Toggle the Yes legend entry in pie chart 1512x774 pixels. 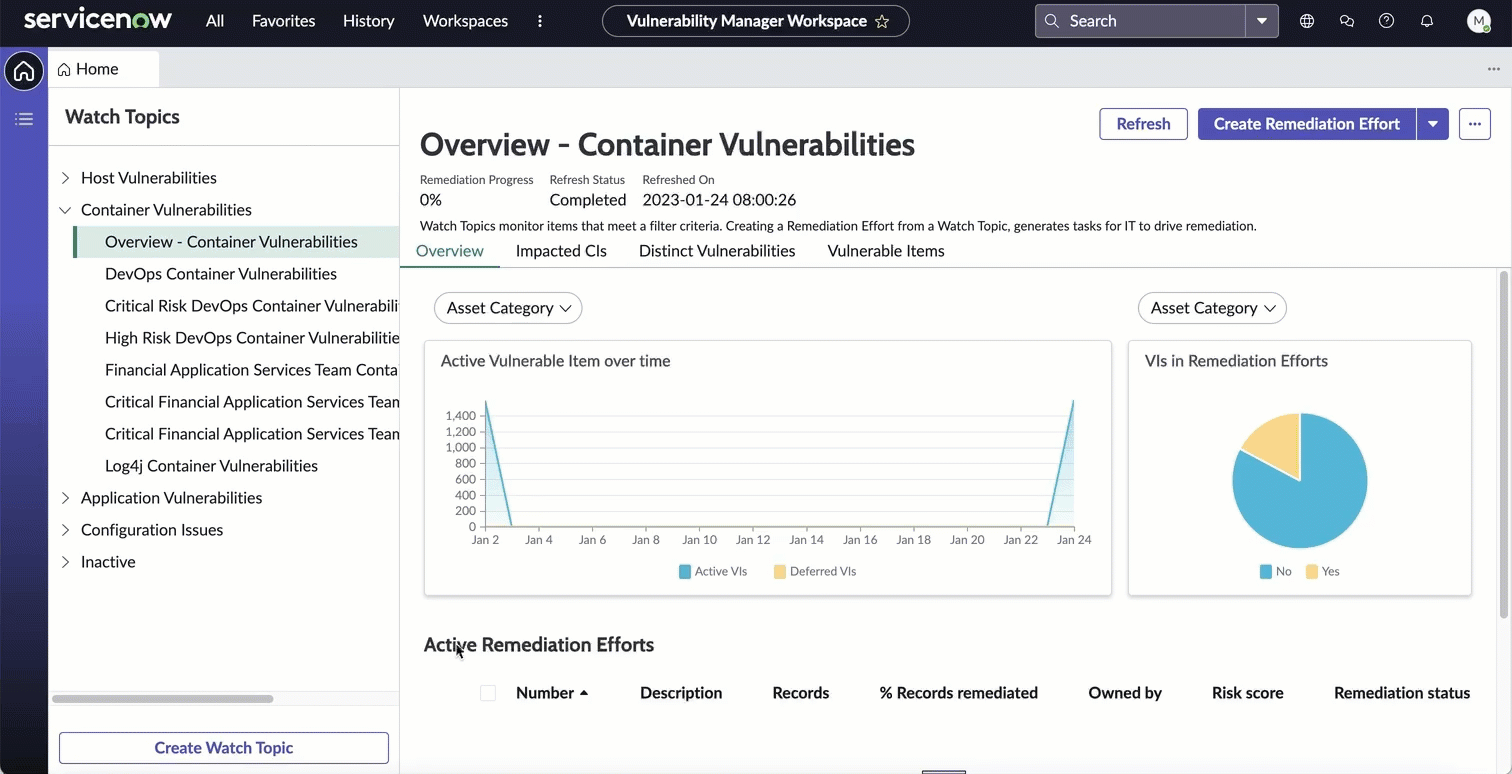pyautogui.click(x=1322, y=572)
